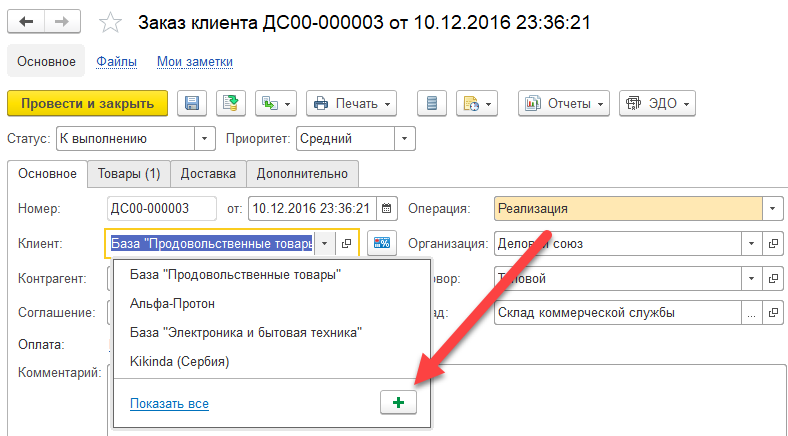The width and height of the screenshot is (788, 436).
Task: Expand the Приоритет dropdown
Action: [x=405, y=139]
